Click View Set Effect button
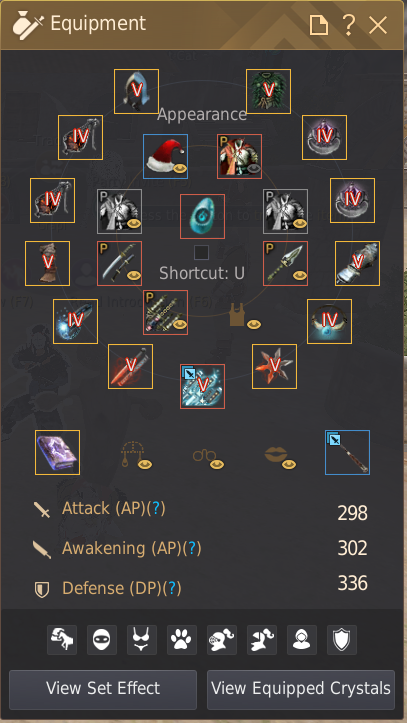This screenshot has height=723, width=407. 103,689
